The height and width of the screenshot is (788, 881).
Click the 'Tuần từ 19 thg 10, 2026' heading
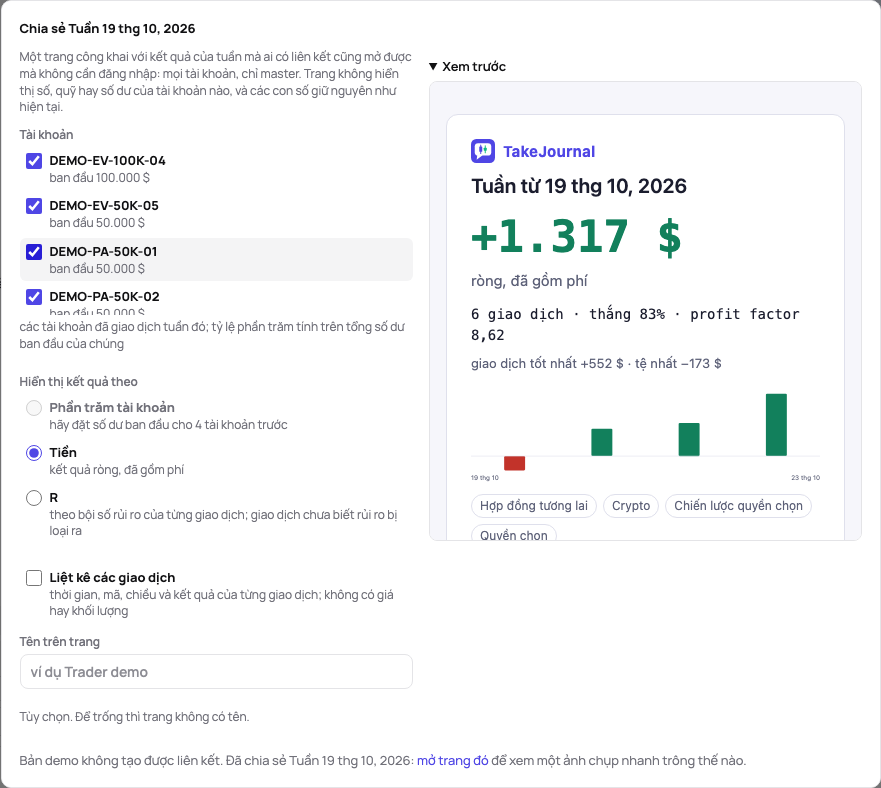point(579,186)
